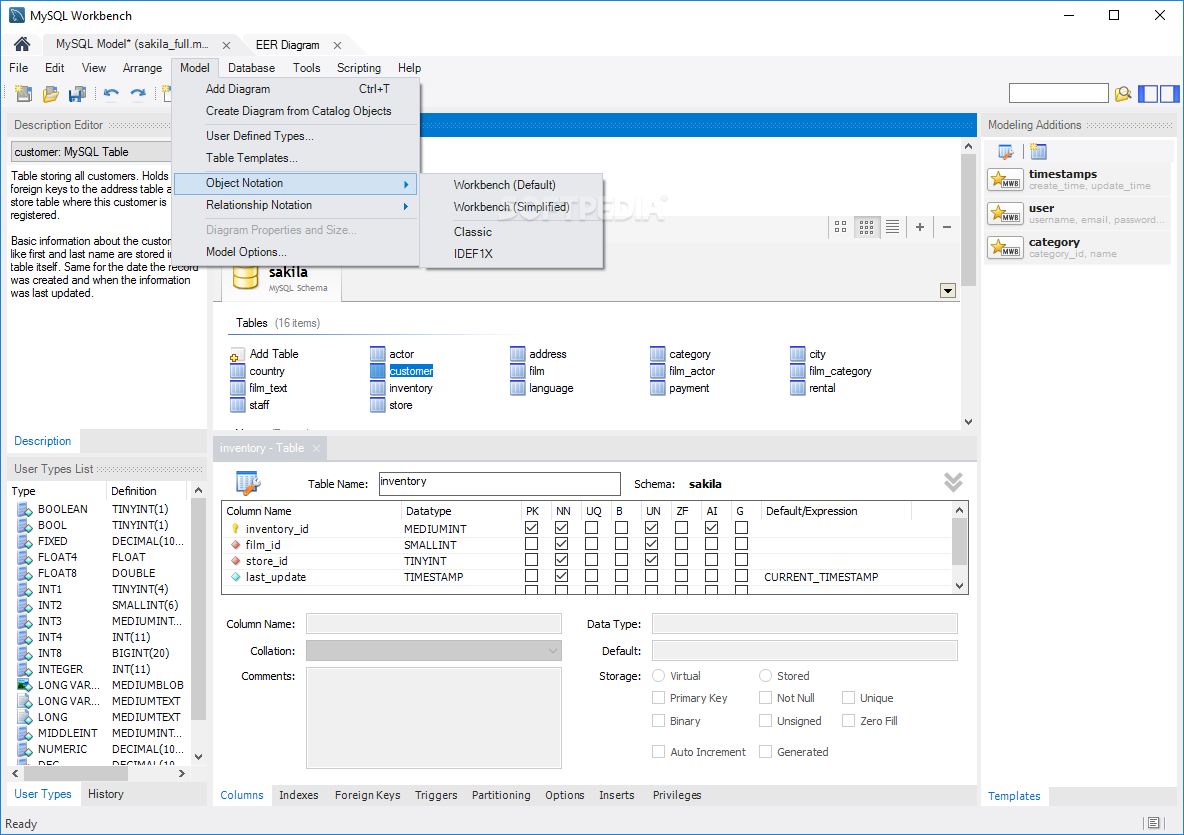Toggle NN checkbox for last_update column

coord(562,575)
